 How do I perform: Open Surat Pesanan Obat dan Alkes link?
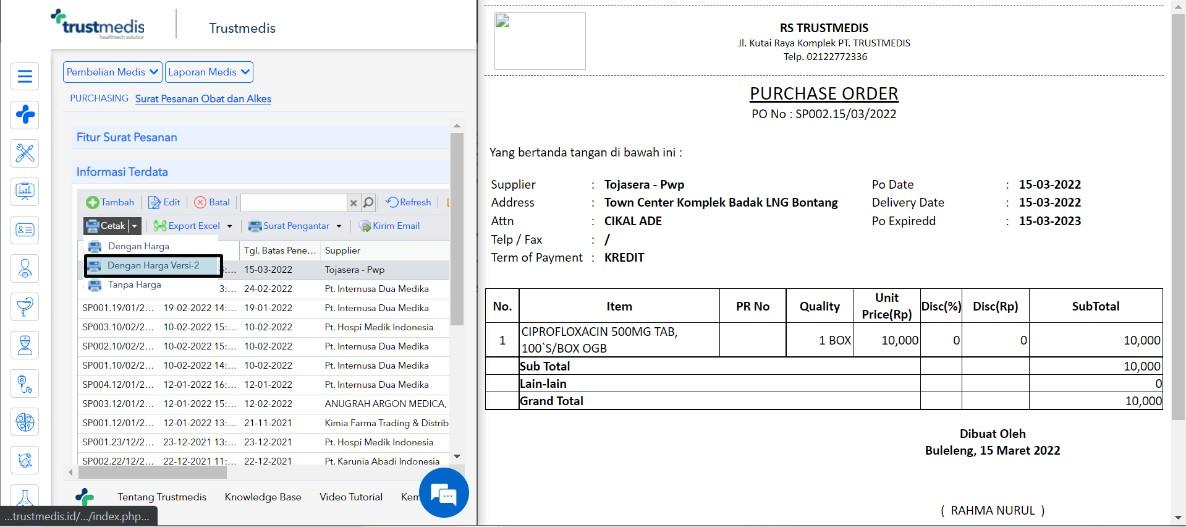pyautogui.click(x=203, y=98)
